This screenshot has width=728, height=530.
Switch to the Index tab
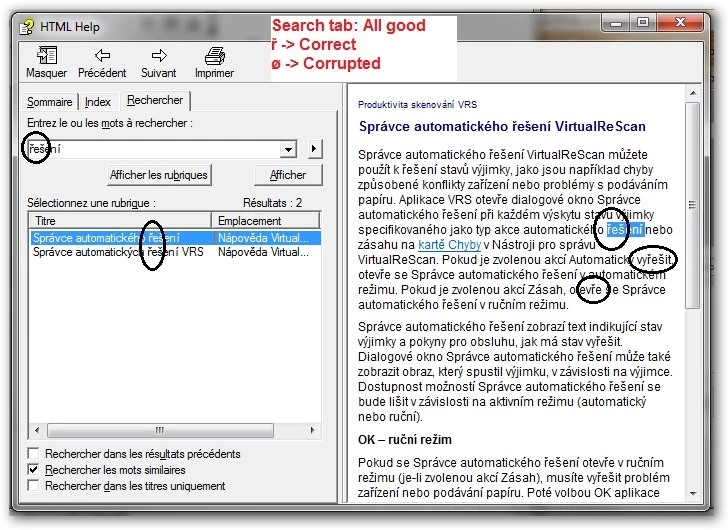pyautogui.click(x=98, y=102)
